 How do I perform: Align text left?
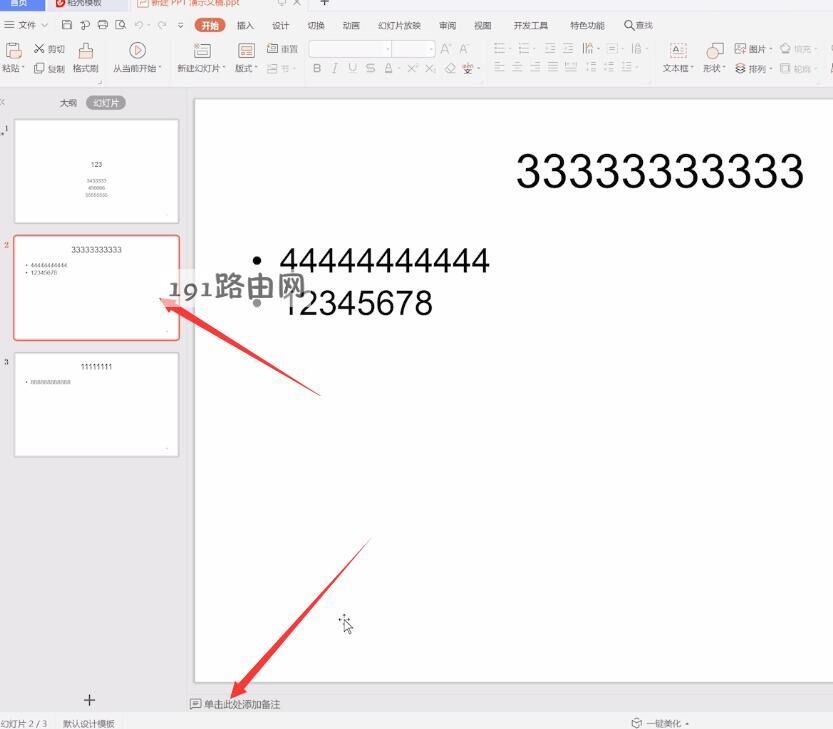click(499, 67)
